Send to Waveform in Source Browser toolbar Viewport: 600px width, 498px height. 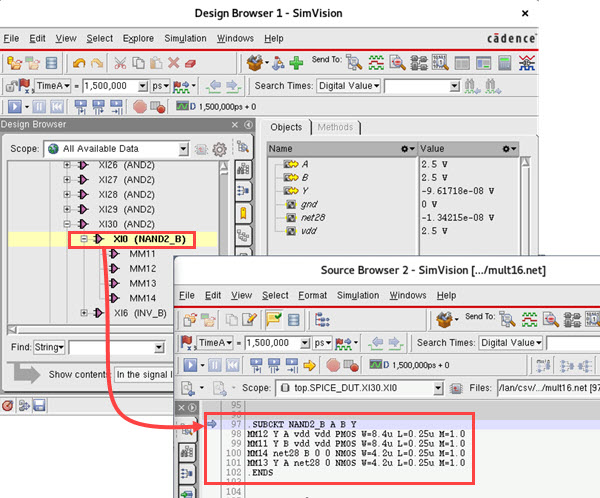tap(529, 320)
